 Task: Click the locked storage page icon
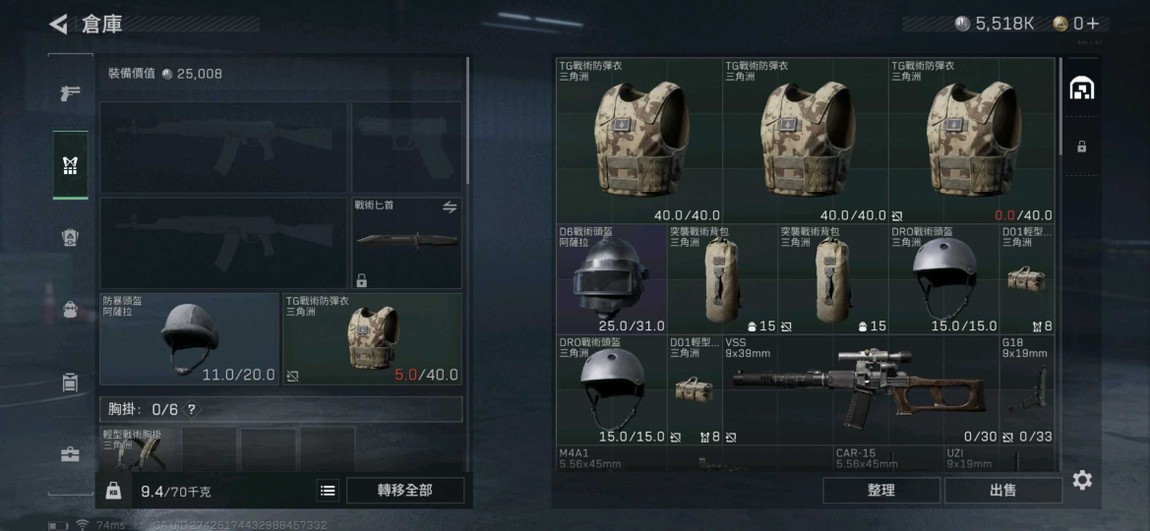(x=1082, y=147)
